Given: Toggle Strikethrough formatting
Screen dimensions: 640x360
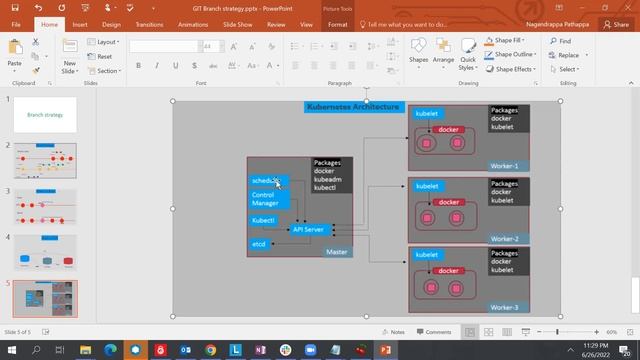Looking at the screenshot, I should click(213, 66).
